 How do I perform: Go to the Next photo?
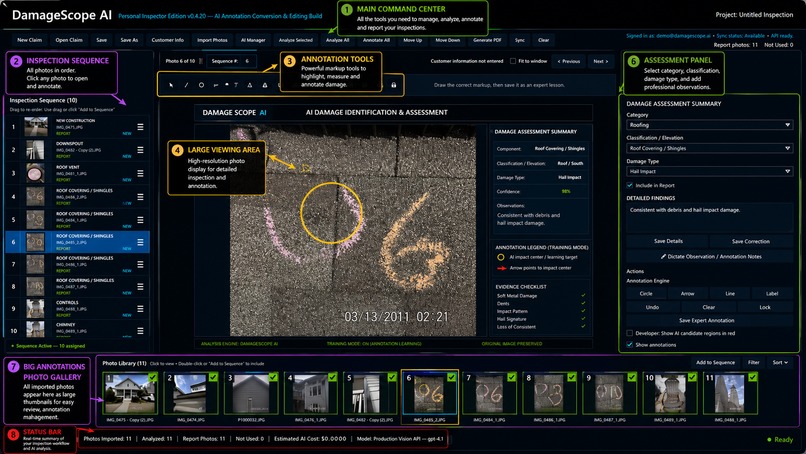[600, 61]
